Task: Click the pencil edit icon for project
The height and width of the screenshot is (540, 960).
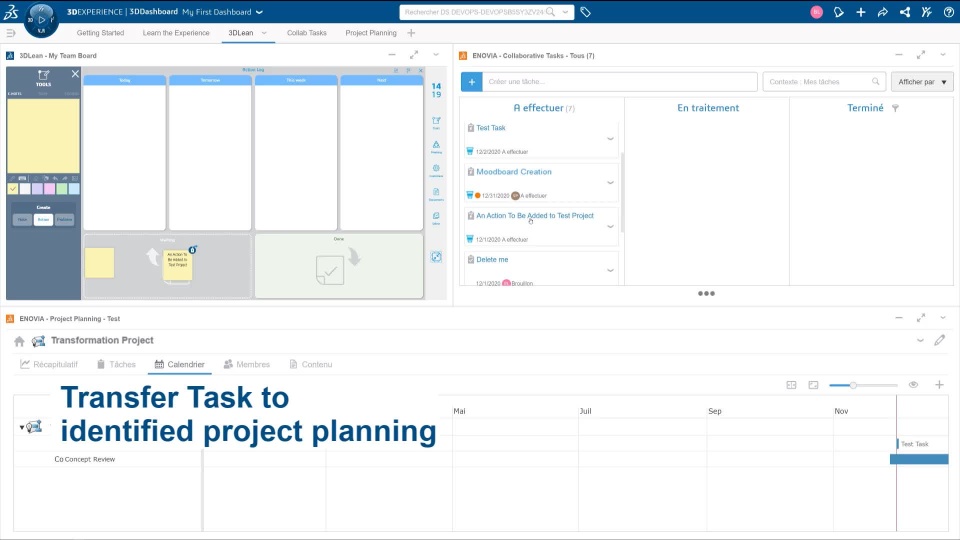Action: [x=940, y=341]
